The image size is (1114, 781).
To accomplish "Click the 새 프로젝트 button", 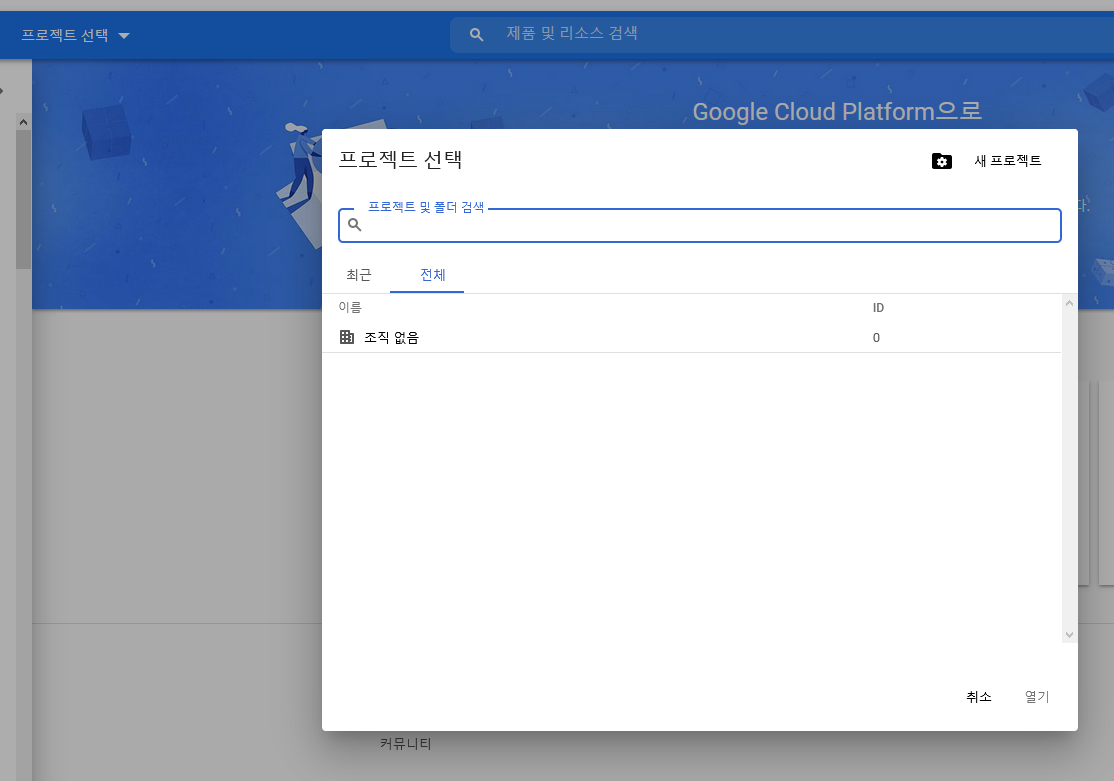I will [1007, 161].
